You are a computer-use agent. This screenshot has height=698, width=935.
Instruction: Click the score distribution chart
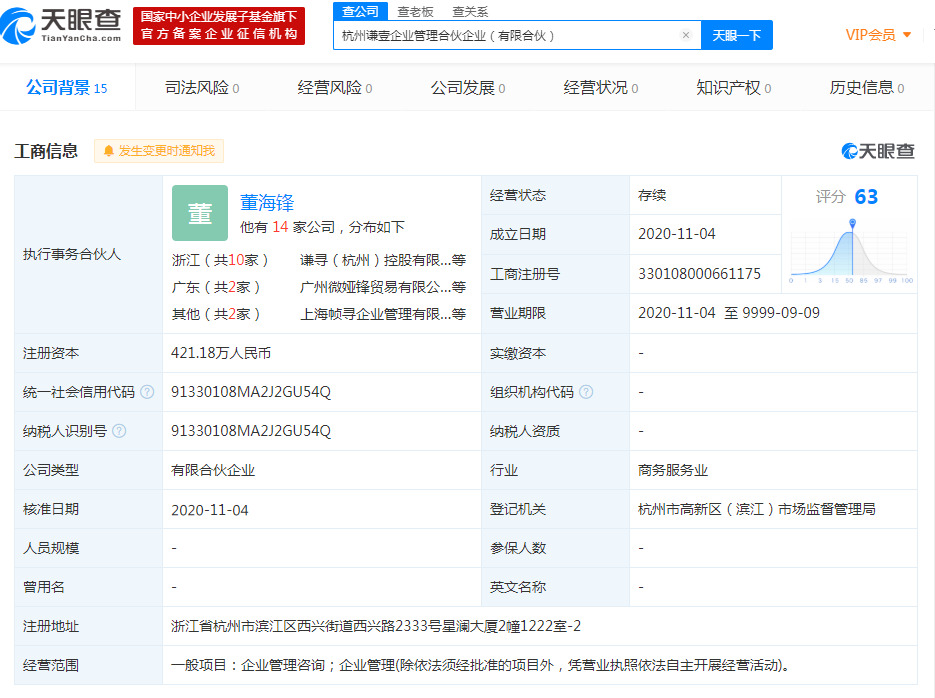851,251
